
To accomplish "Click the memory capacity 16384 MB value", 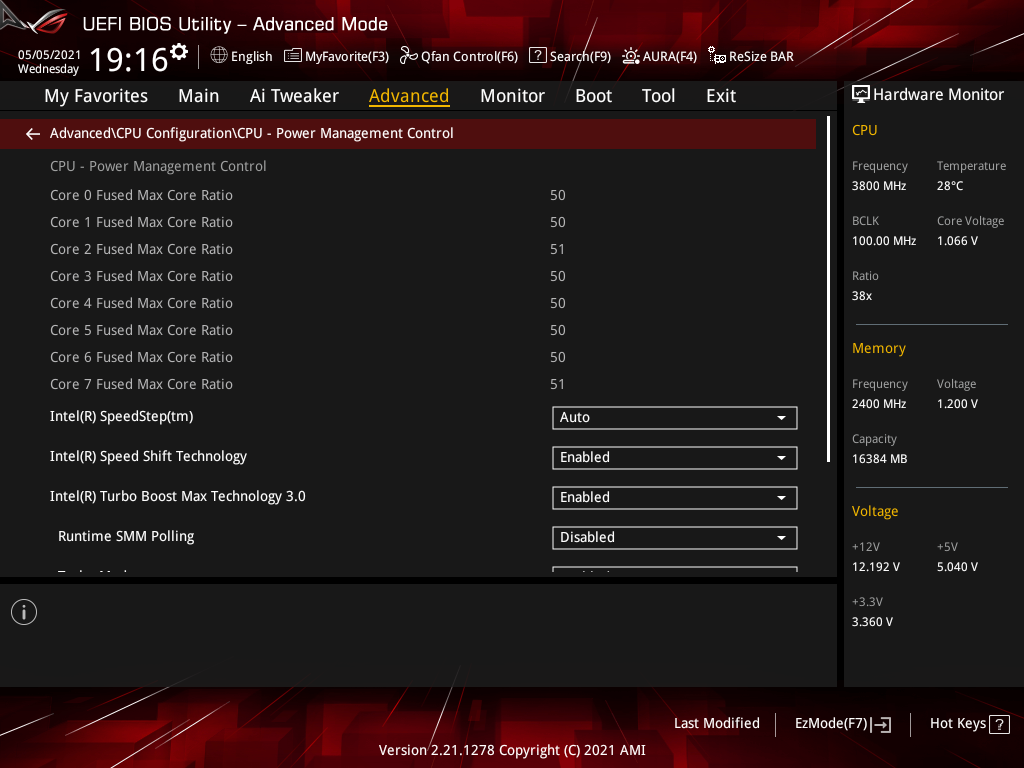I will click(x=879, y=459).
